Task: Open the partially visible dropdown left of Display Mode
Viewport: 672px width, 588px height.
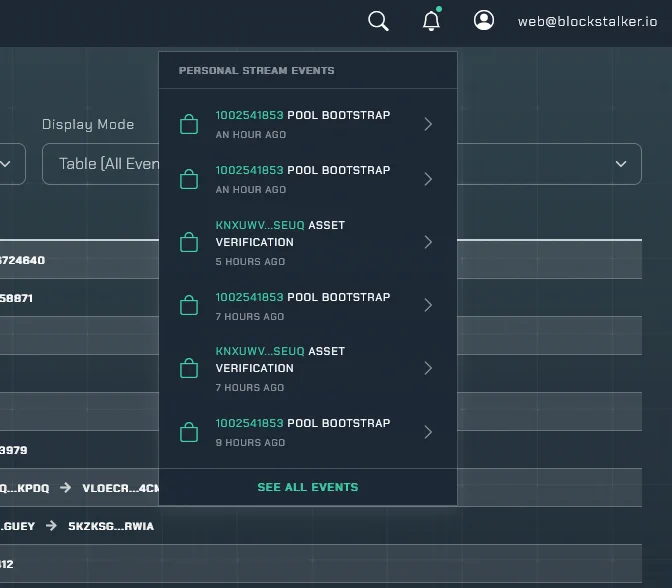Action: click(12, 164)
